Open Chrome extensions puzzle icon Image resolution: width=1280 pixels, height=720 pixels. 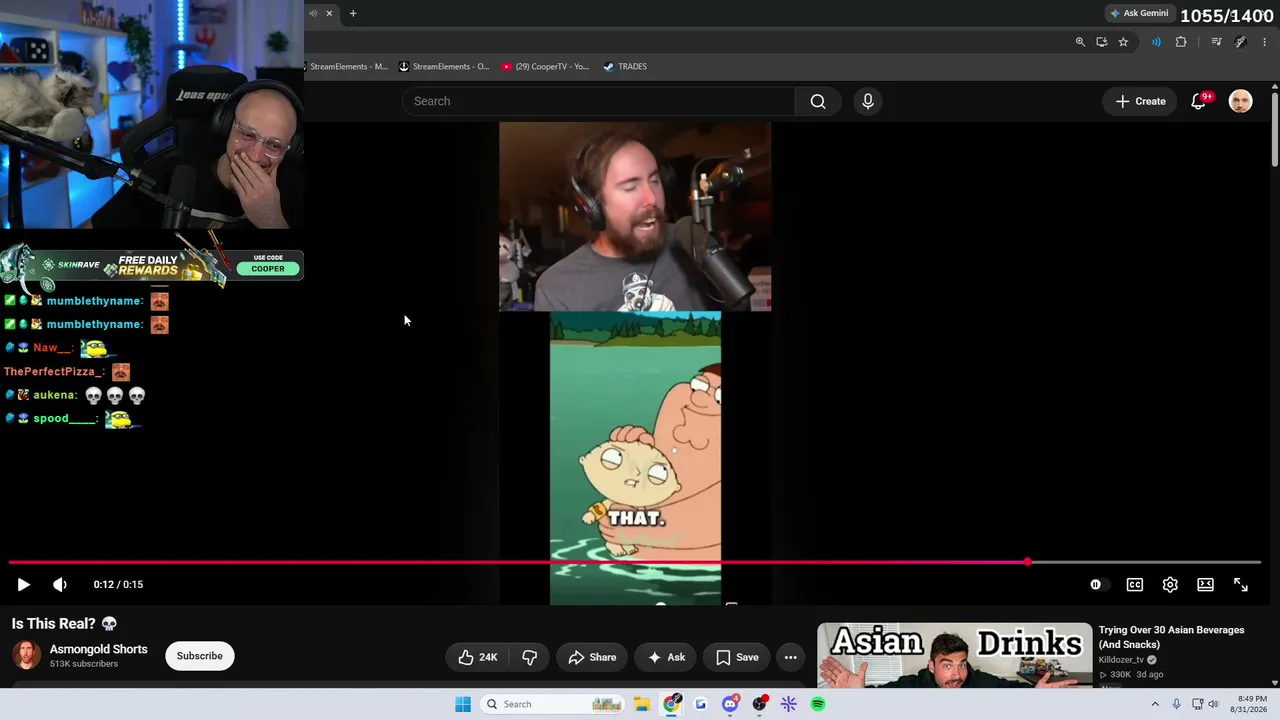(x=1181, y=42)
